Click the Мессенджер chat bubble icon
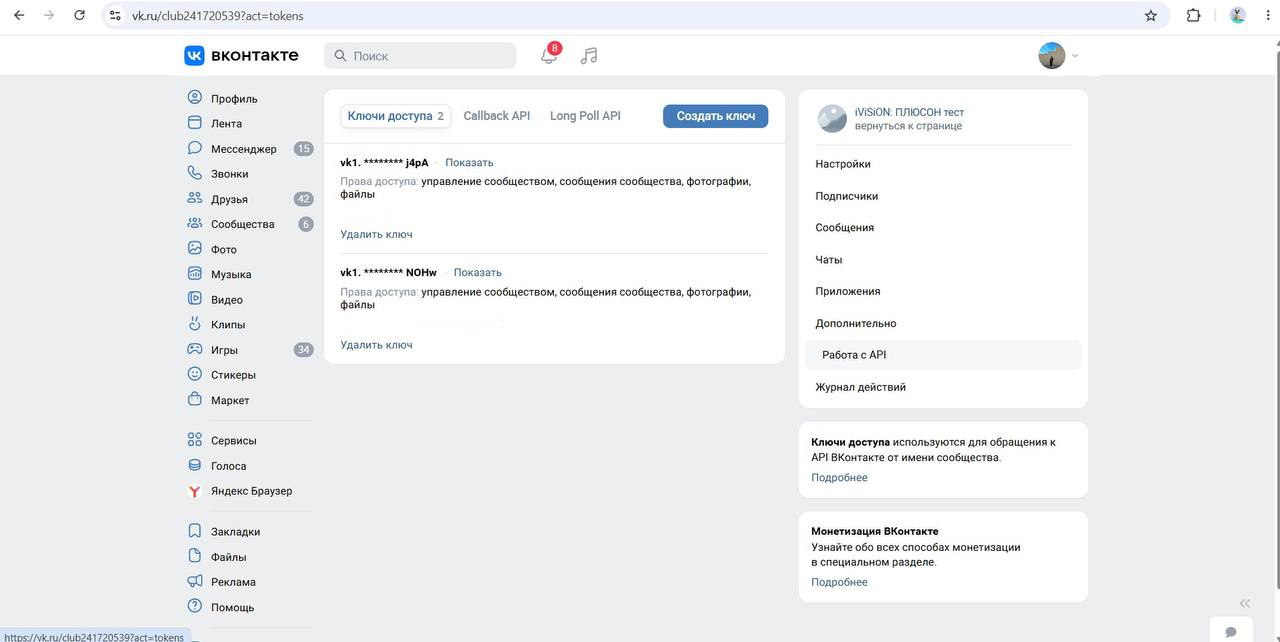 [195, 148]
